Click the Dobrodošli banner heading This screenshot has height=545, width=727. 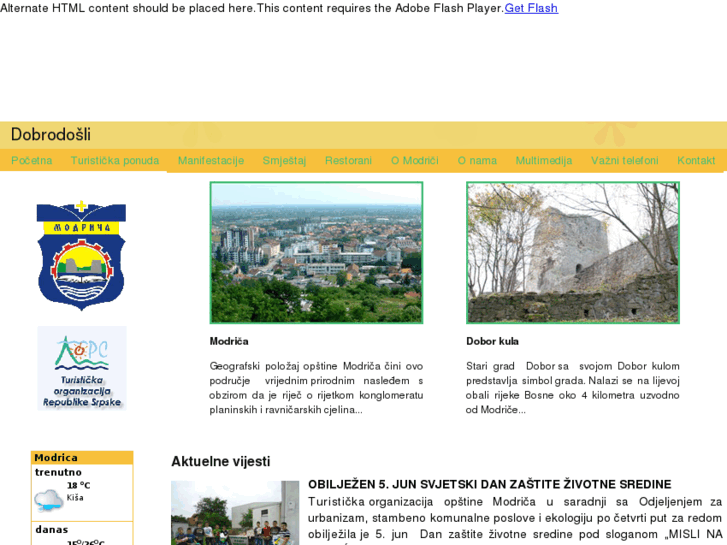tap(51, 135)
